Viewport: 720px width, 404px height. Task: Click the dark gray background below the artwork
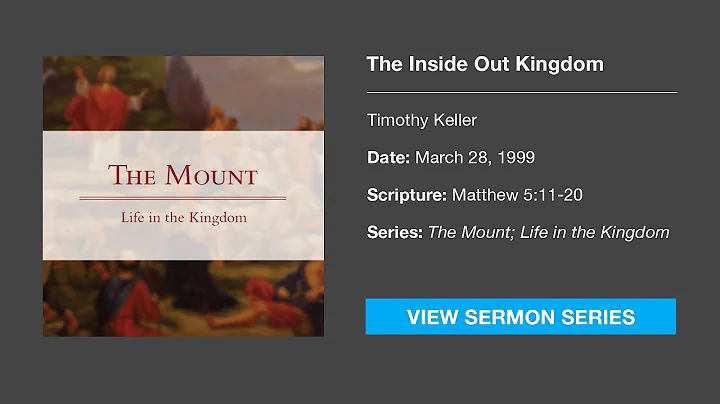click(x=183, y=370)
